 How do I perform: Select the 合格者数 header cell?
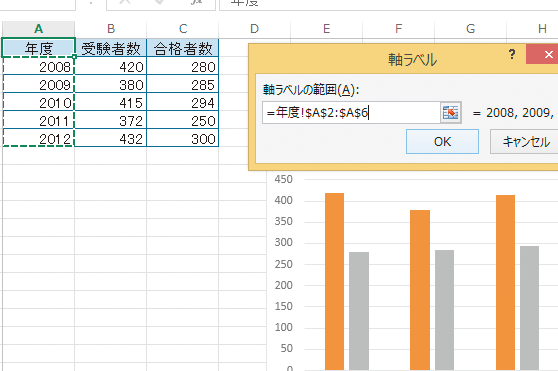[x=183, y=48]
